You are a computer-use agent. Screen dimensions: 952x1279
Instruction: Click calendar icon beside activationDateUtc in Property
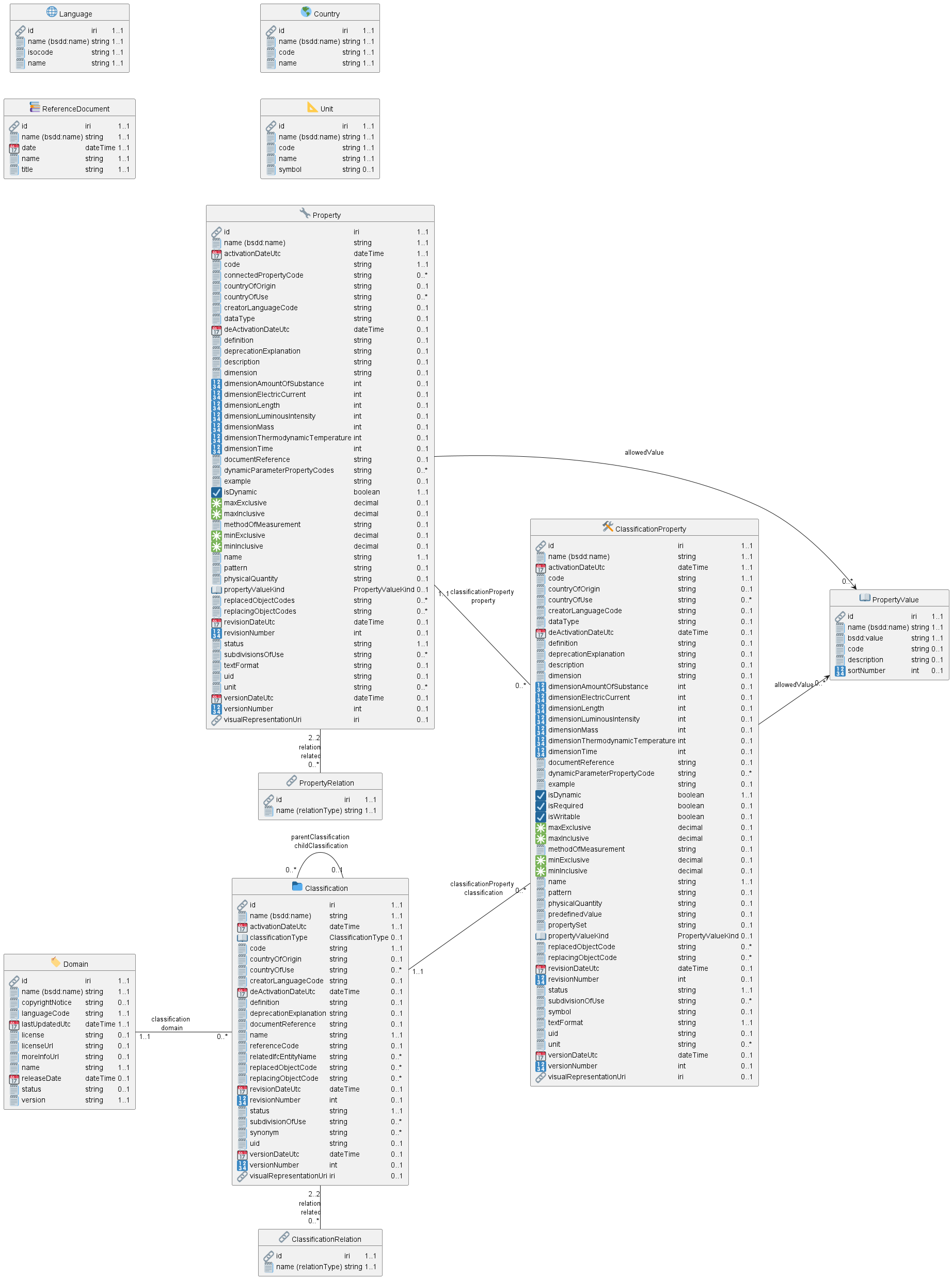[x=216, y=254]
